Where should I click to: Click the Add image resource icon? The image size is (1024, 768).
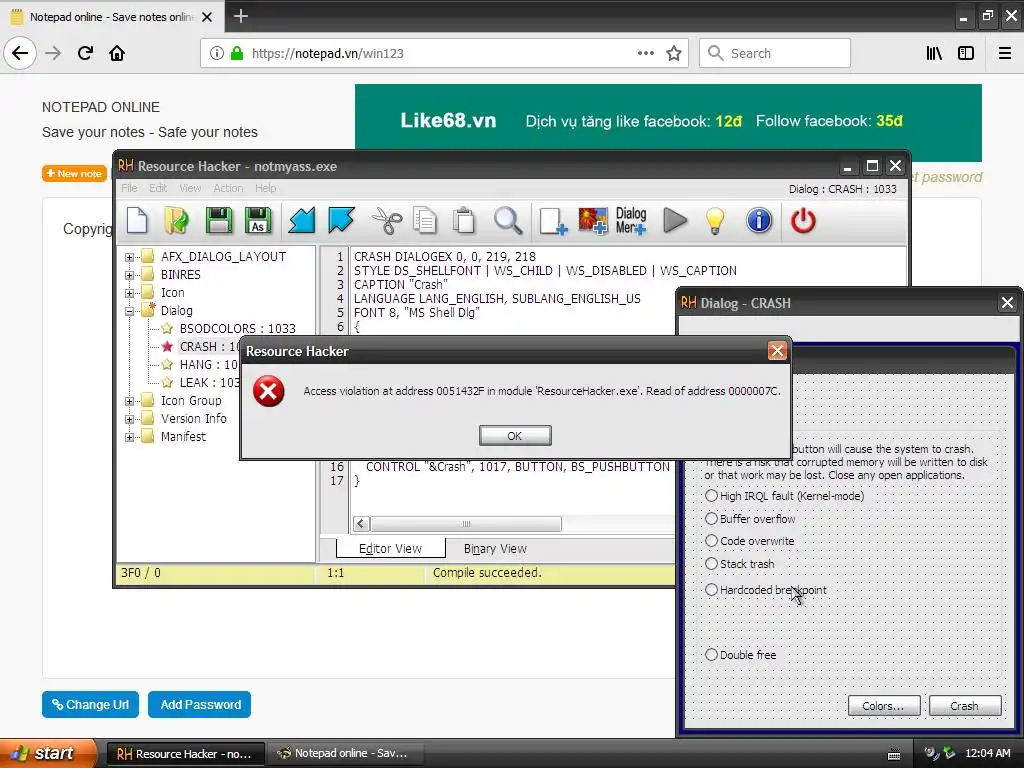pos(593,221)
